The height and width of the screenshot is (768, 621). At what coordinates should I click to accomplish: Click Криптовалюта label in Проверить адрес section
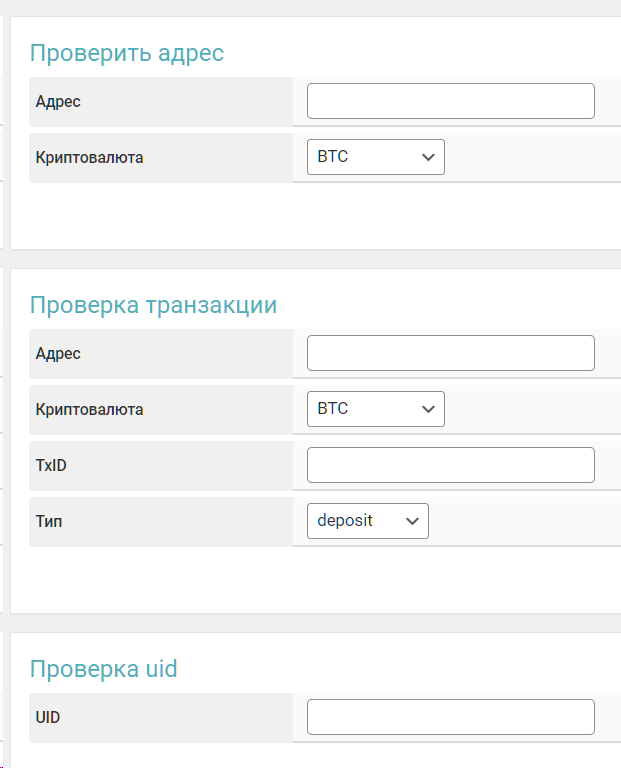click(89, 158)
